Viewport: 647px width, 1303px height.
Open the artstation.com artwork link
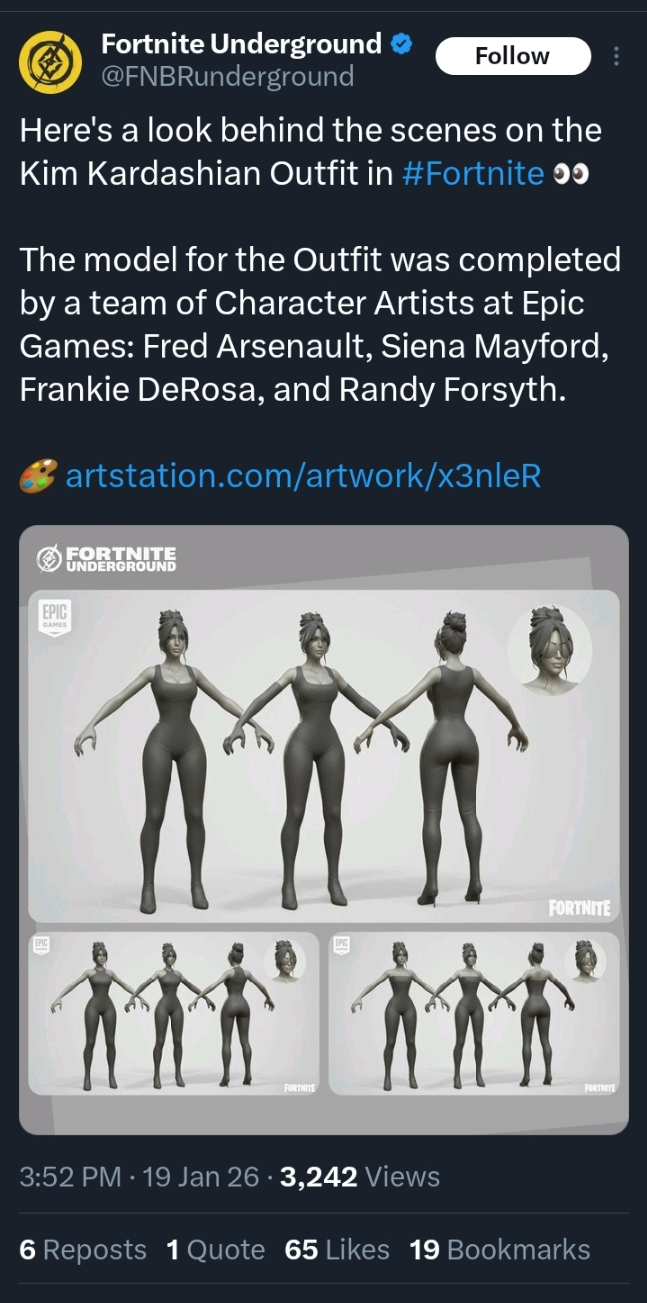tap(303, 475)
